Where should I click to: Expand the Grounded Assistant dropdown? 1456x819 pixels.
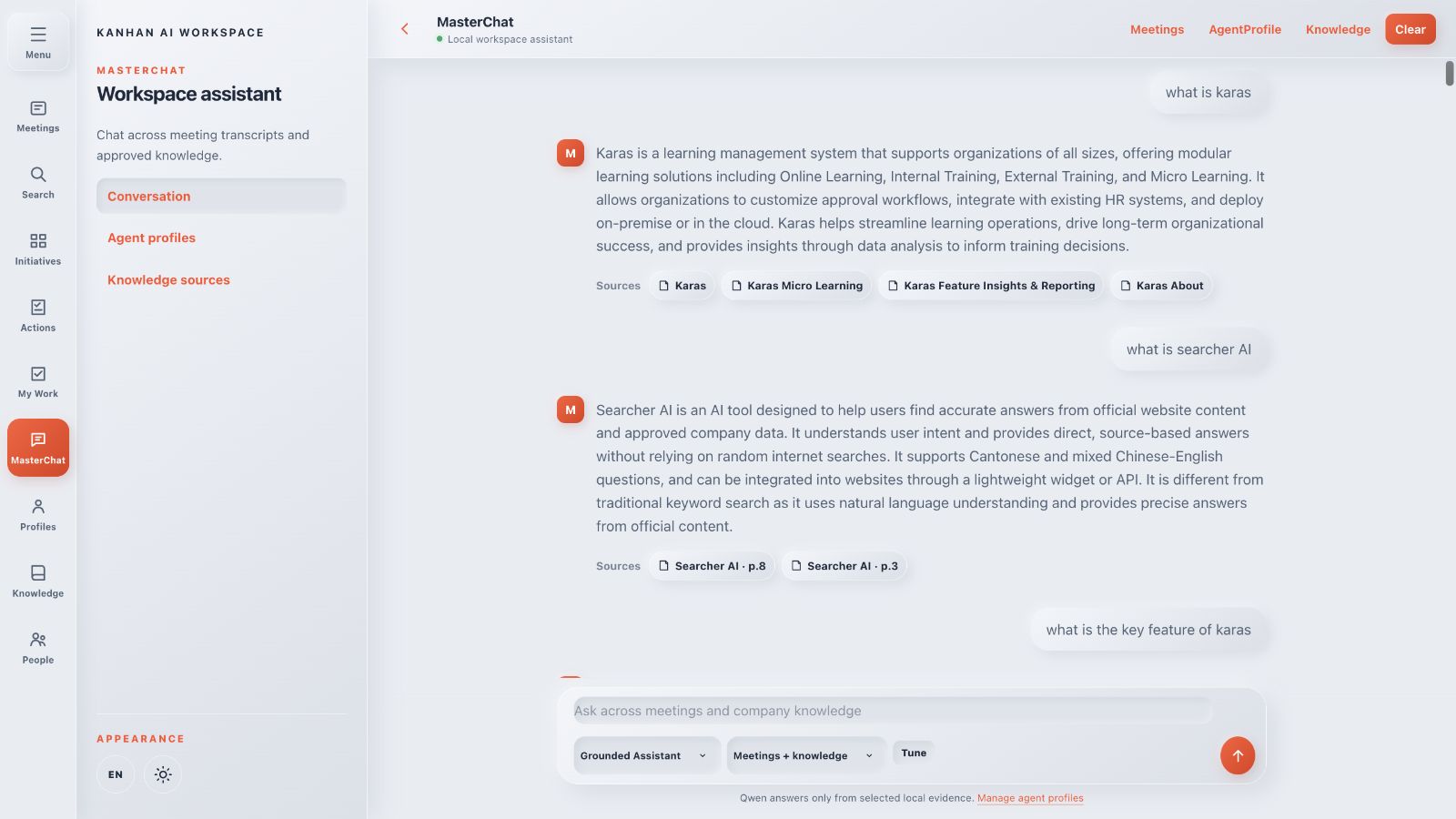[646, 755]
